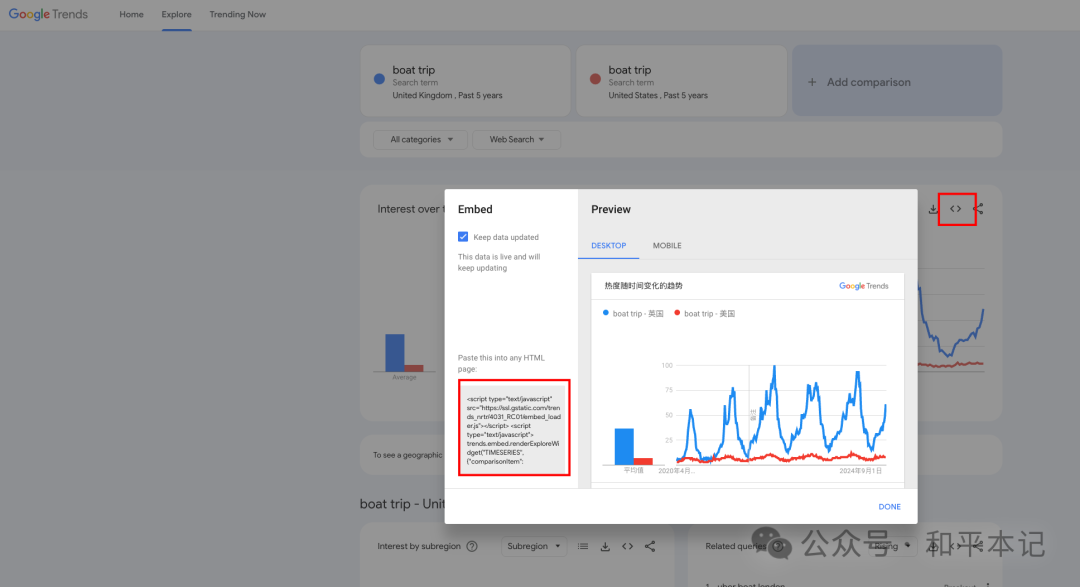The image size is (1080, 587).
Task: Select the DESKTOP preview tab
Action: 608,245
